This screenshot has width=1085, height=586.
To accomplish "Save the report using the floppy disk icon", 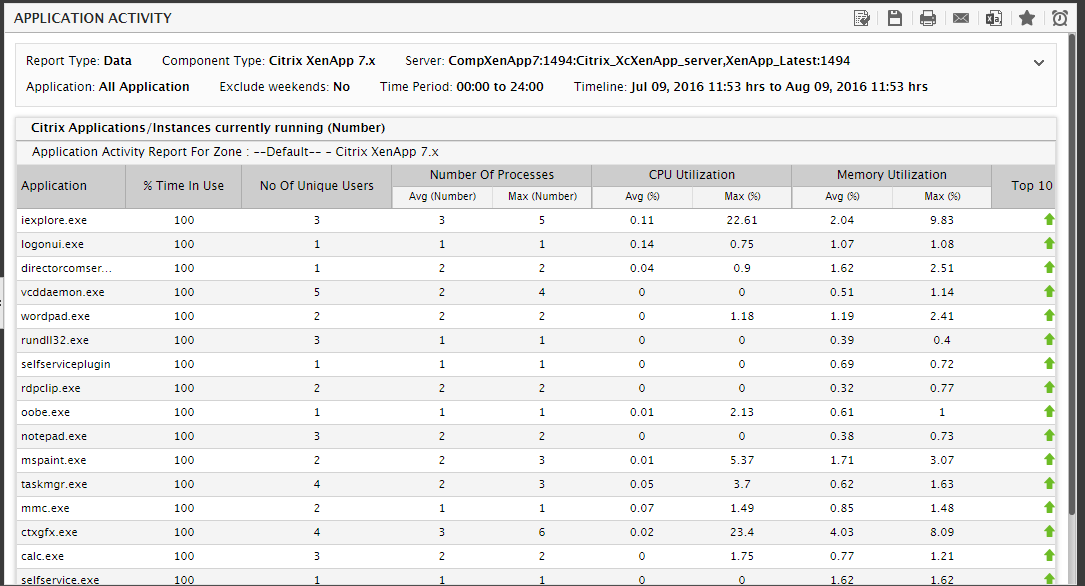I will point(895,18).
